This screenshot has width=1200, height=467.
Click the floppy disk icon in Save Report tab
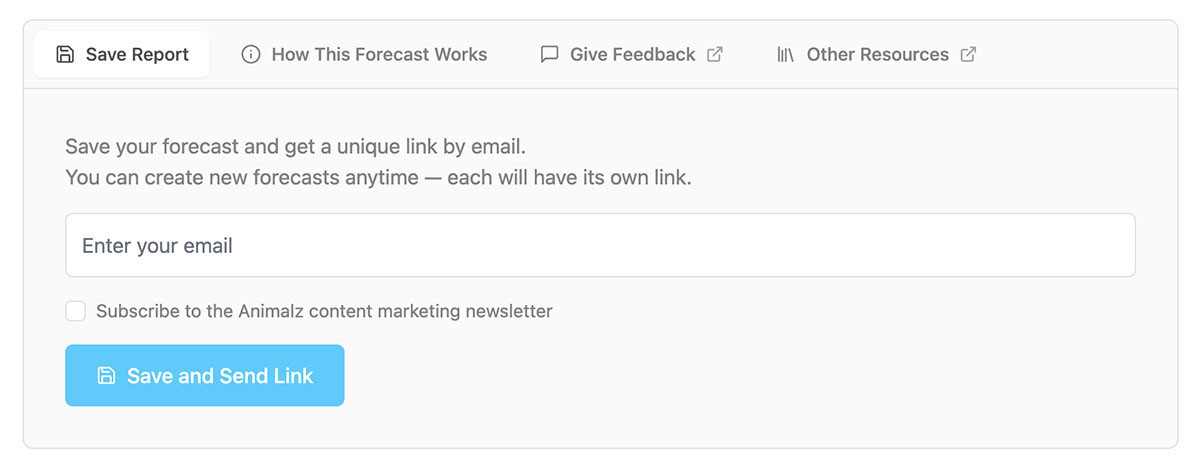coord(65,54)
